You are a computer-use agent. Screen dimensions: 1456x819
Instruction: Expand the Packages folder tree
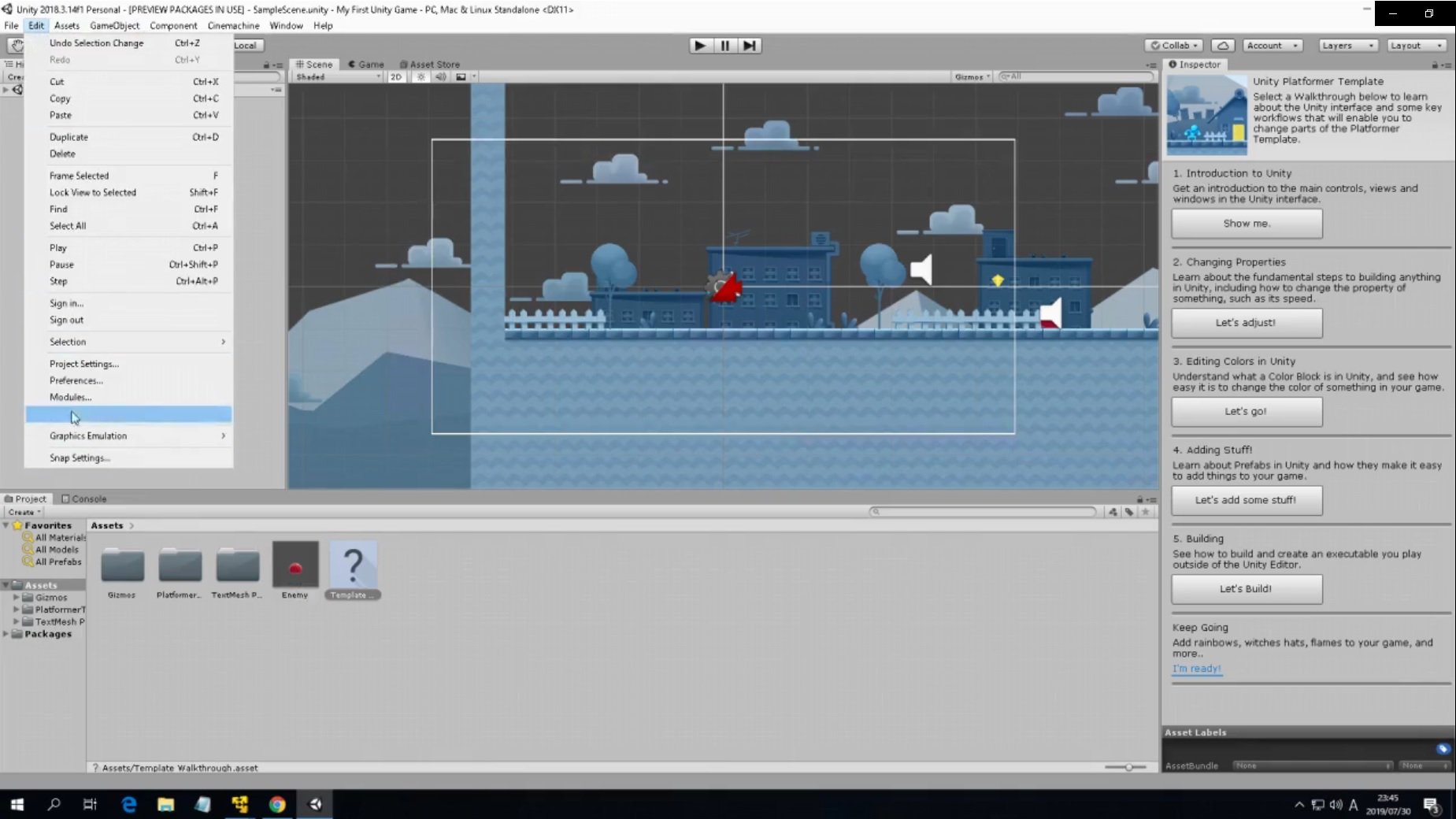[x=6, y=634]
